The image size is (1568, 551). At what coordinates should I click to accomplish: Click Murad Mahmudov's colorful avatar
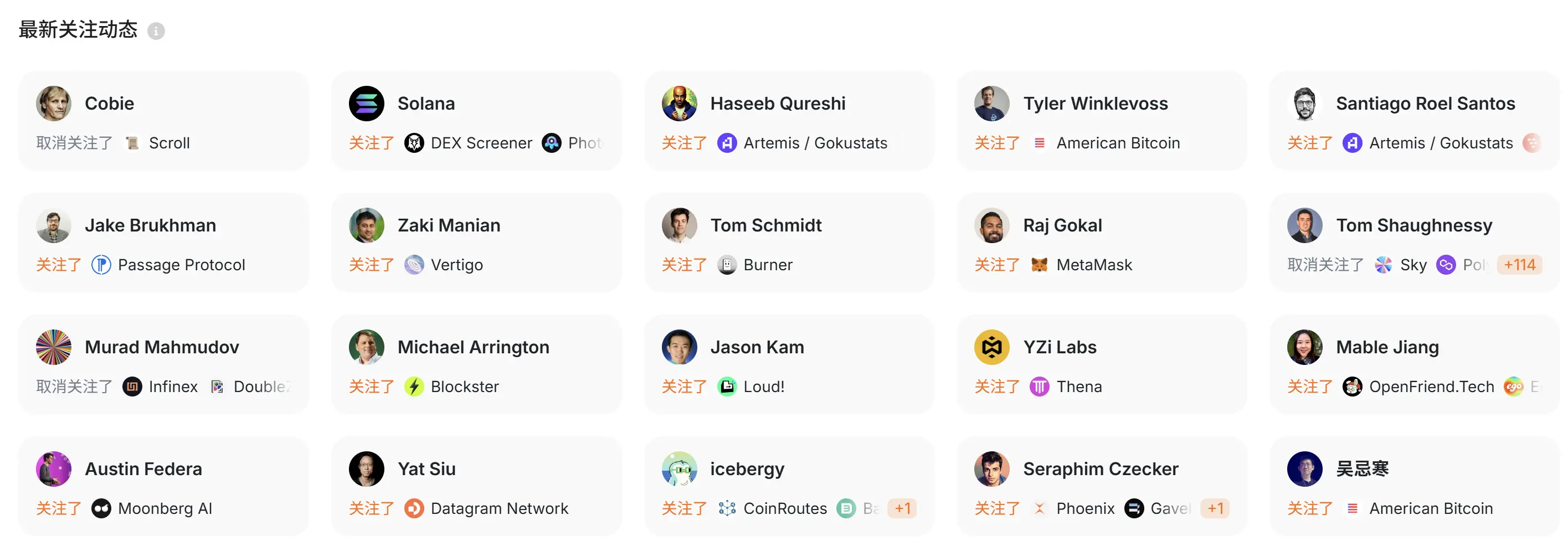point(54,347)
